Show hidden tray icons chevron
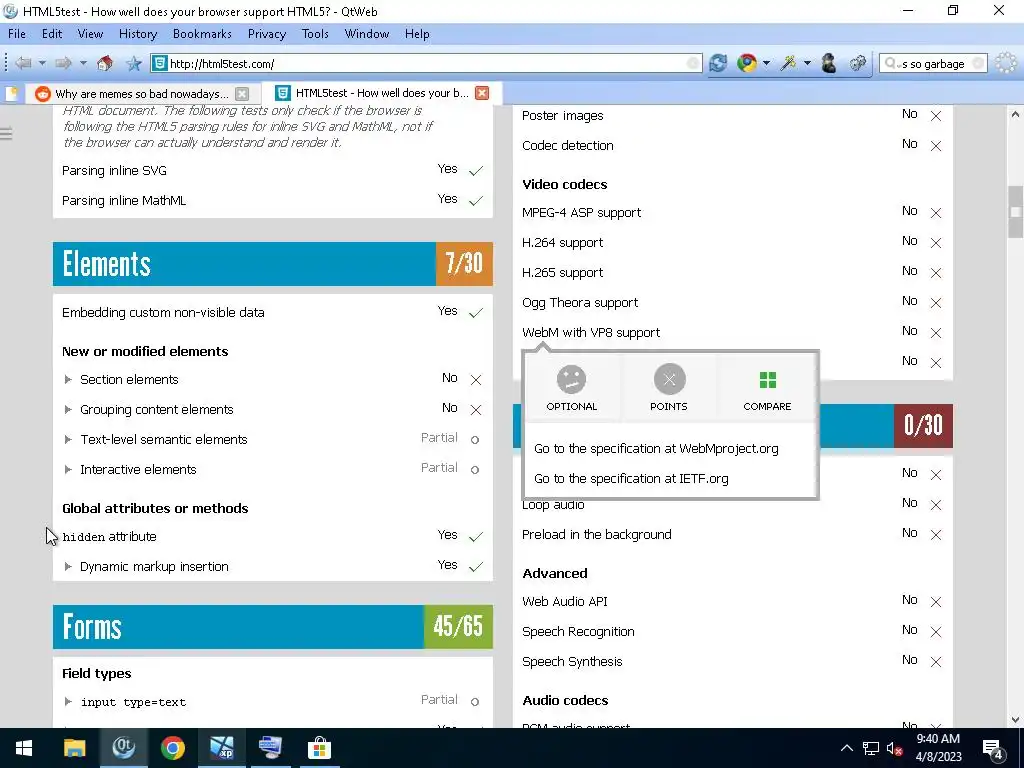 846,748
